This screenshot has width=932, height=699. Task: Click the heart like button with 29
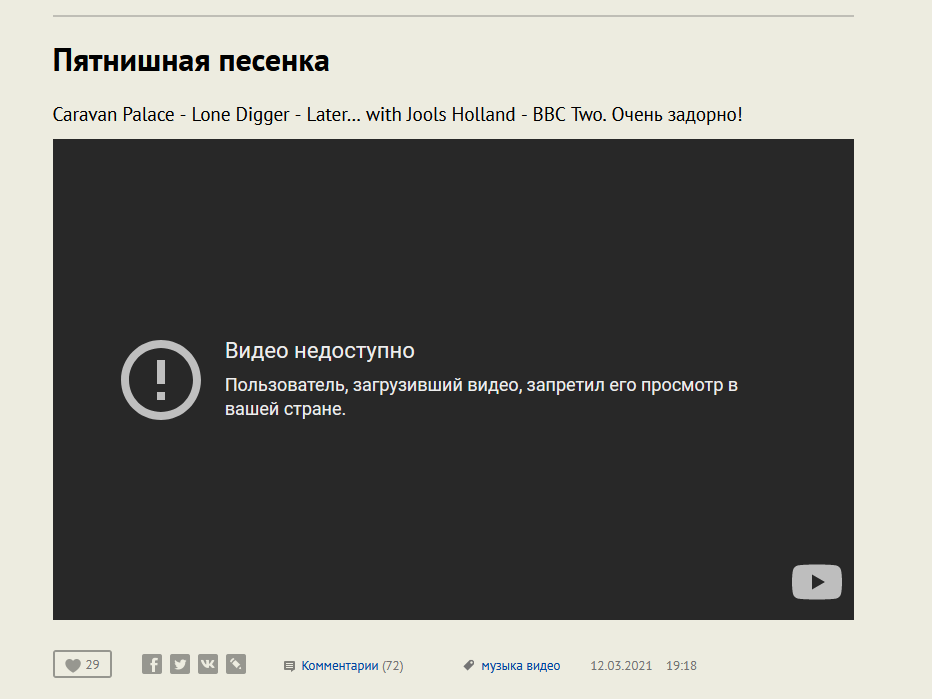[82, 665]
